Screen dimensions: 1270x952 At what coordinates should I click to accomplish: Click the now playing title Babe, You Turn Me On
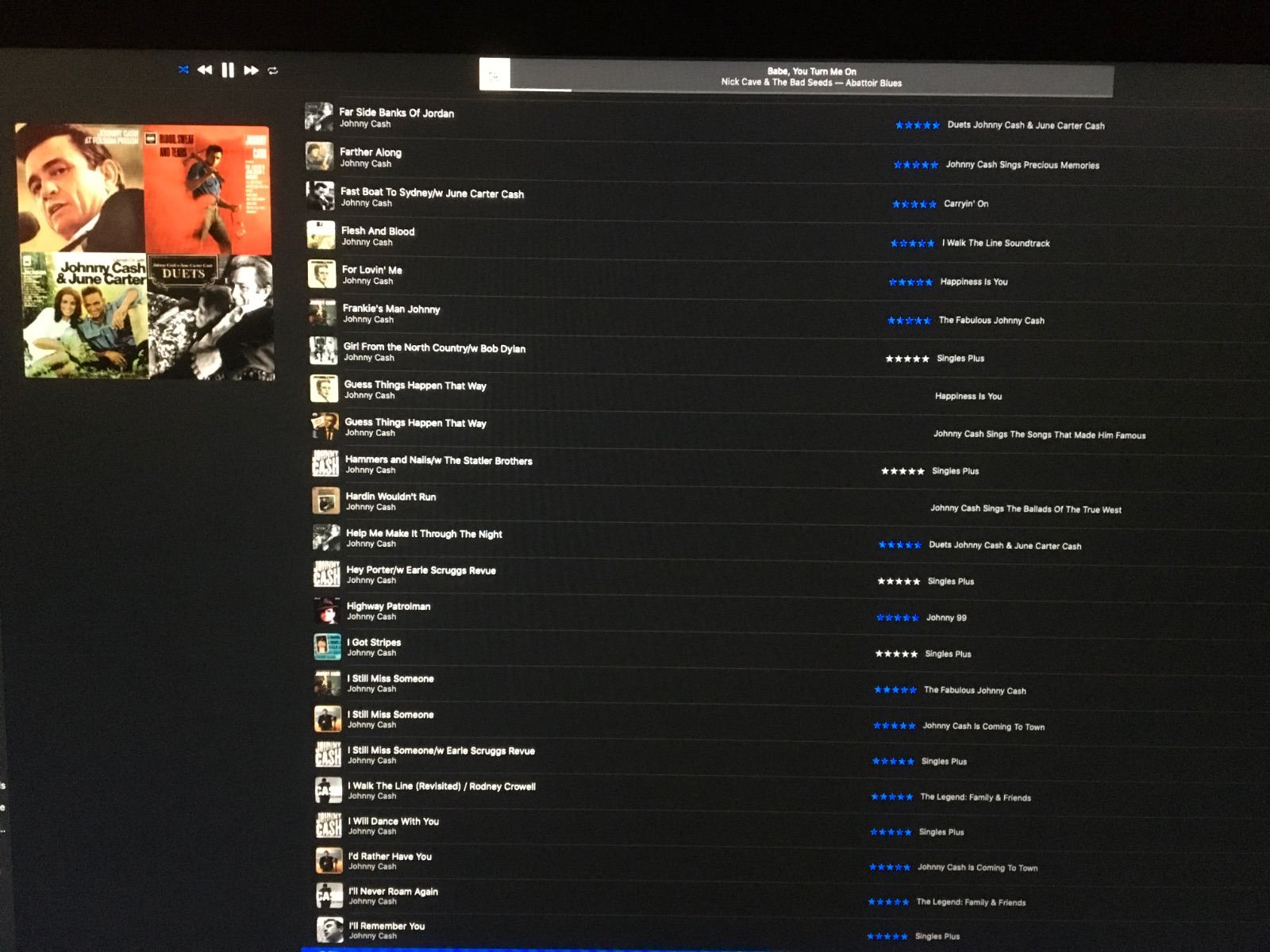coord(812,71)
